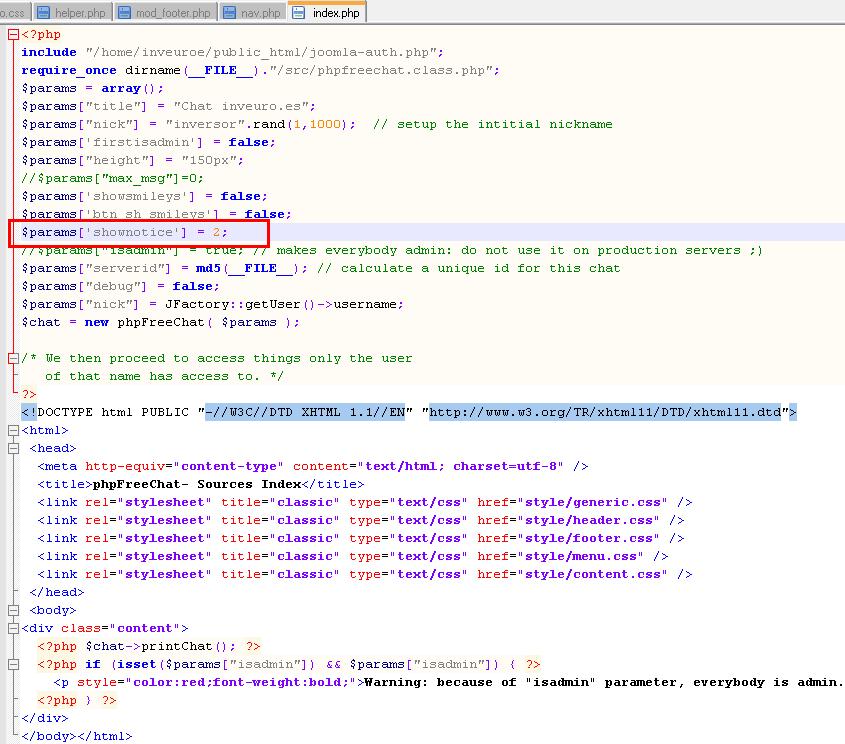Click the meta http-equiv content-type line
The width and height of the screenshot is (845, 744).
click(313, 467)
